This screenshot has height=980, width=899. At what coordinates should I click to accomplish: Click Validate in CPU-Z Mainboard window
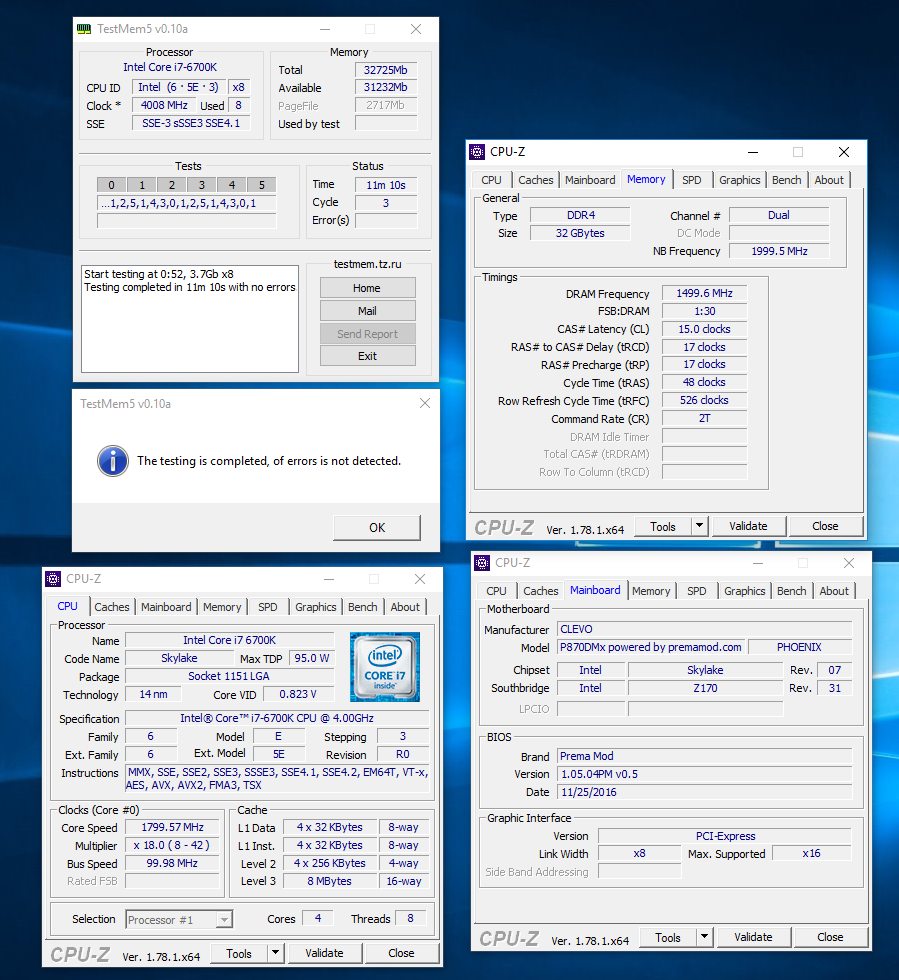pos(753,937)
